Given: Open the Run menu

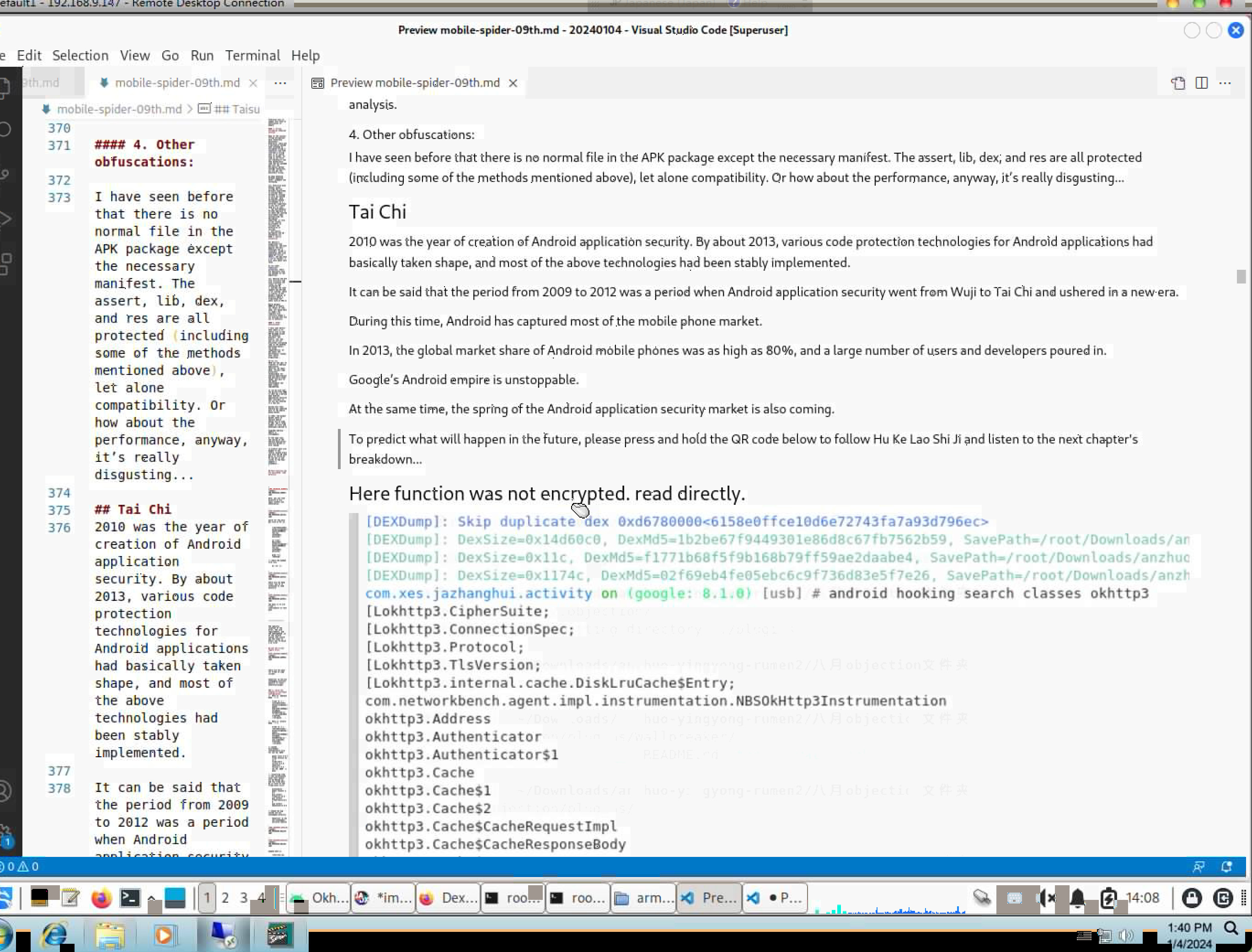Looking at the screenshot, I should (202, 55).
